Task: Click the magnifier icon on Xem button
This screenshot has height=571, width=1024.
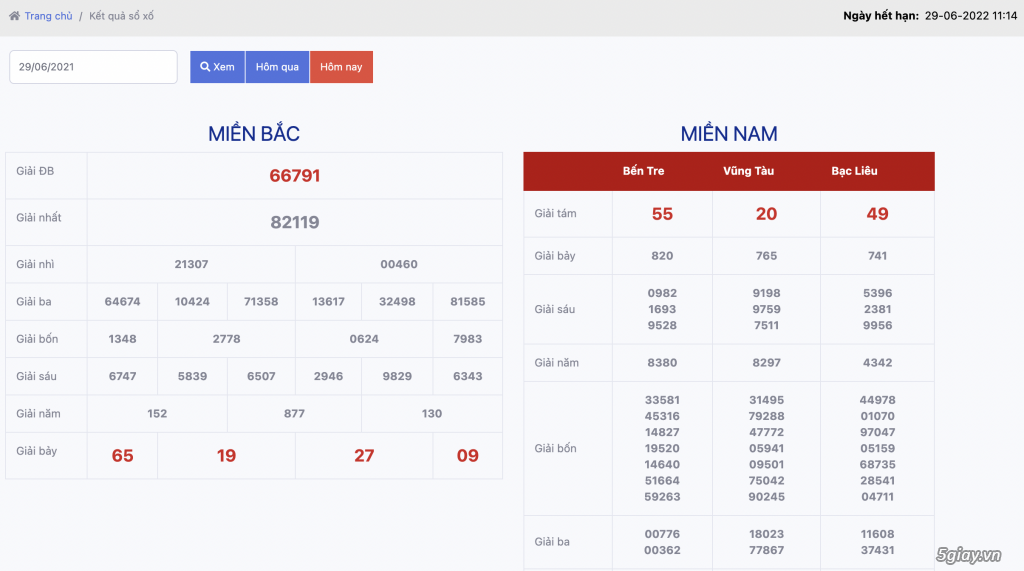Action: coord(205,67)
